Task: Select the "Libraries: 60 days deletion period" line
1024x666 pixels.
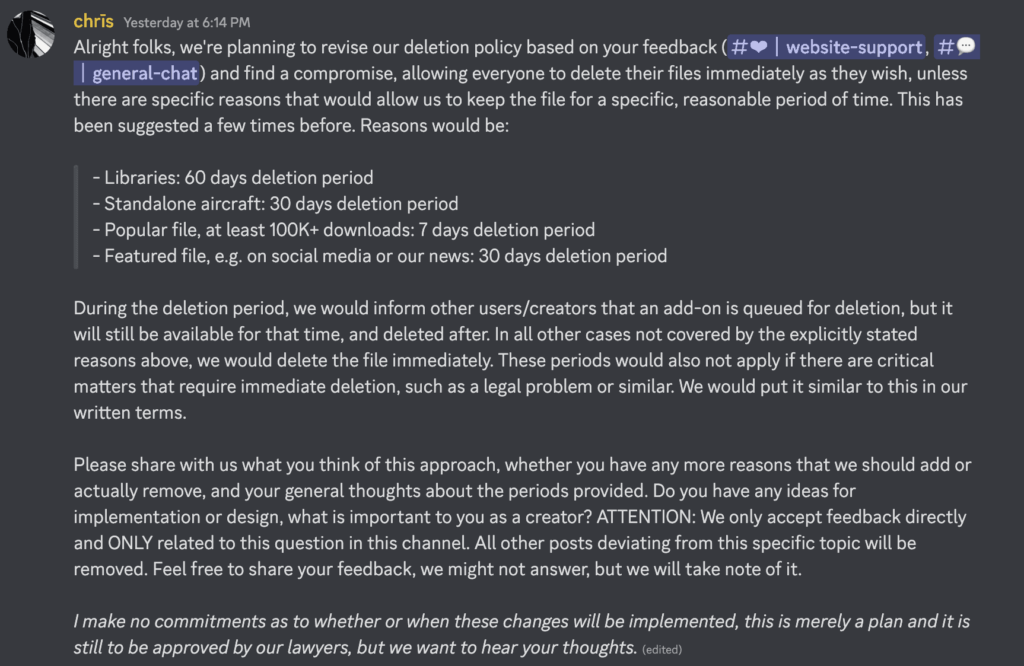Action: point(233,178)
